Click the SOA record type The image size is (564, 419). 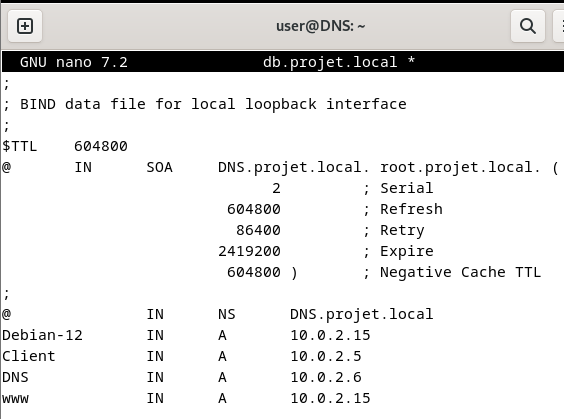(x=159, y=167)
